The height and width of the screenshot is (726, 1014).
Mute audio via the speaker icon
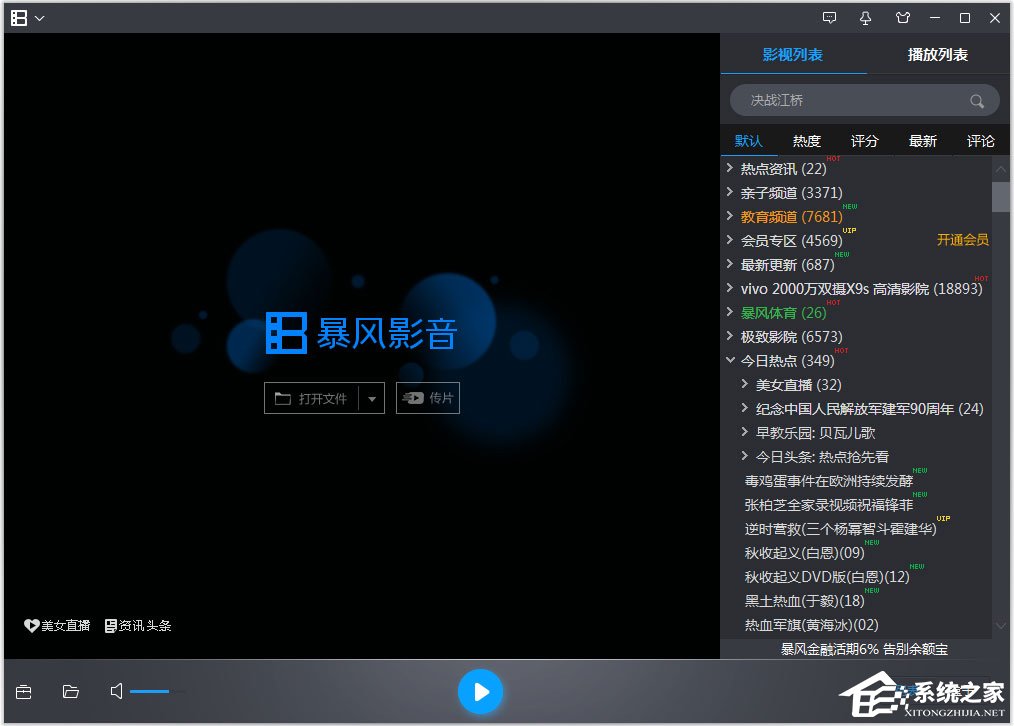[115, 691]
